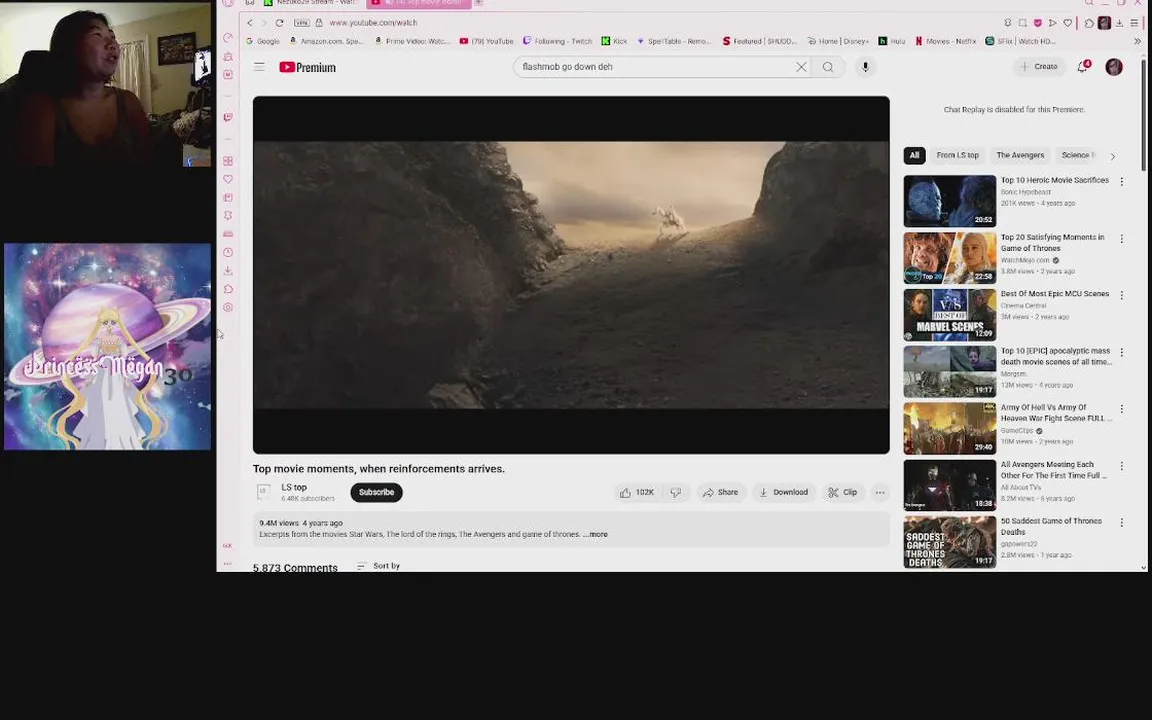Open options for Top 10 Heroic Movie Sacrifices

[1121, 181]
